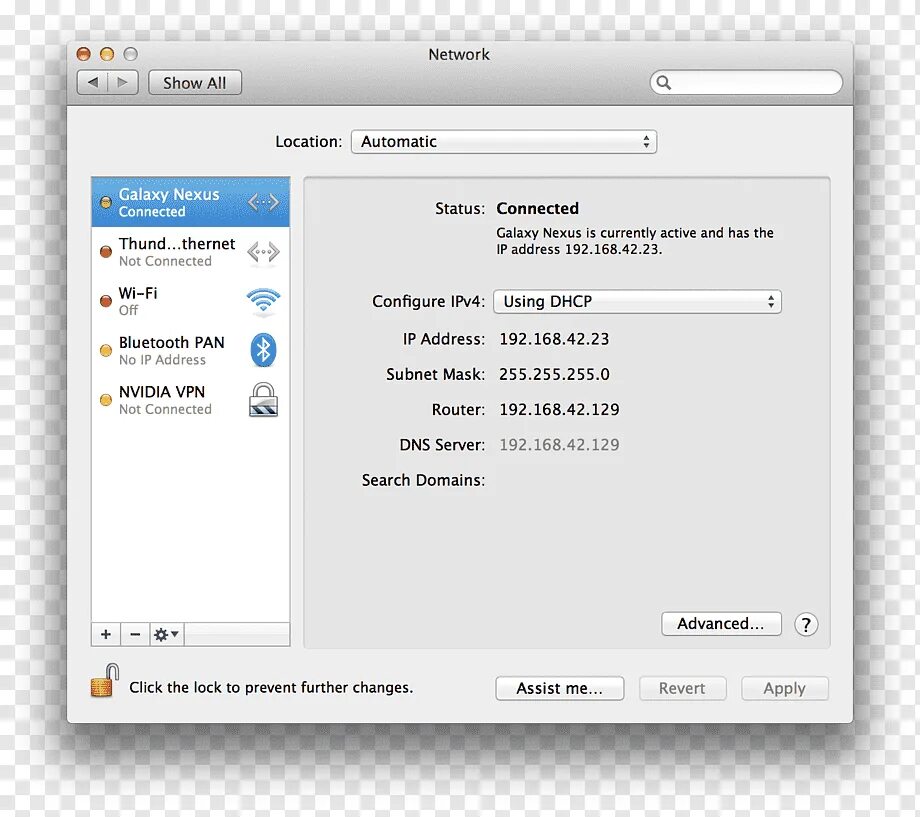Go forward with the right arrow button
The height and width of the screenshot is (817, 920).
pyautogui.click(x=123, y=83)
